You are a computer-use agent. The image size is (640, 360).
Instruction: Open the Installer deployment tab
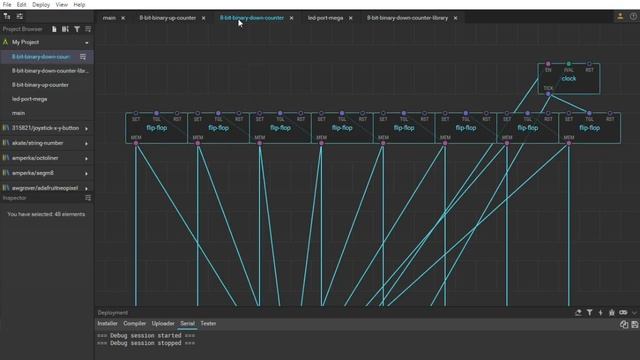(107, 323)
